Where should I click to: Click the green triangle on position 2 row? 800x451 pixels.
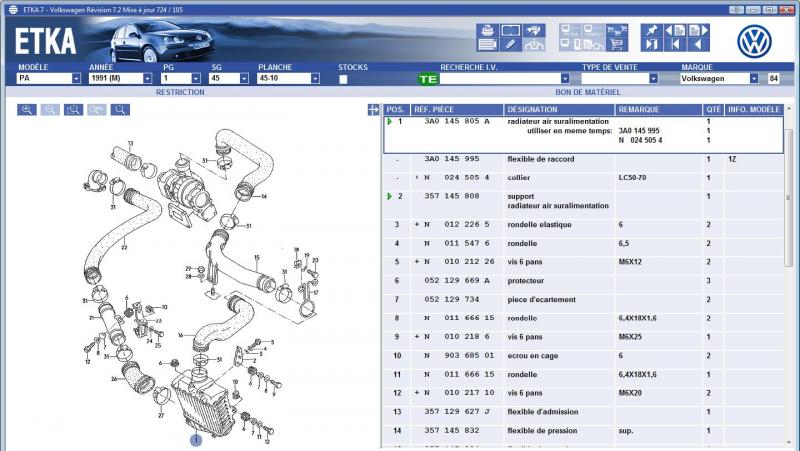pos(390,196)
